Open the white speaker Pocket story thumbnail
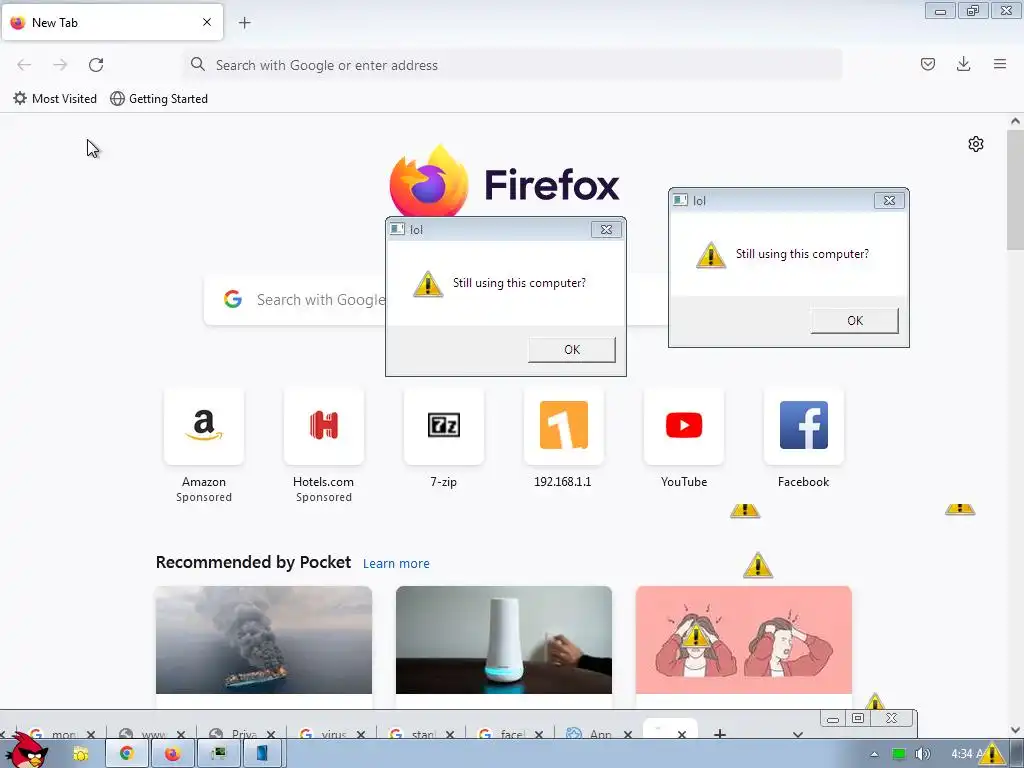 504,640
